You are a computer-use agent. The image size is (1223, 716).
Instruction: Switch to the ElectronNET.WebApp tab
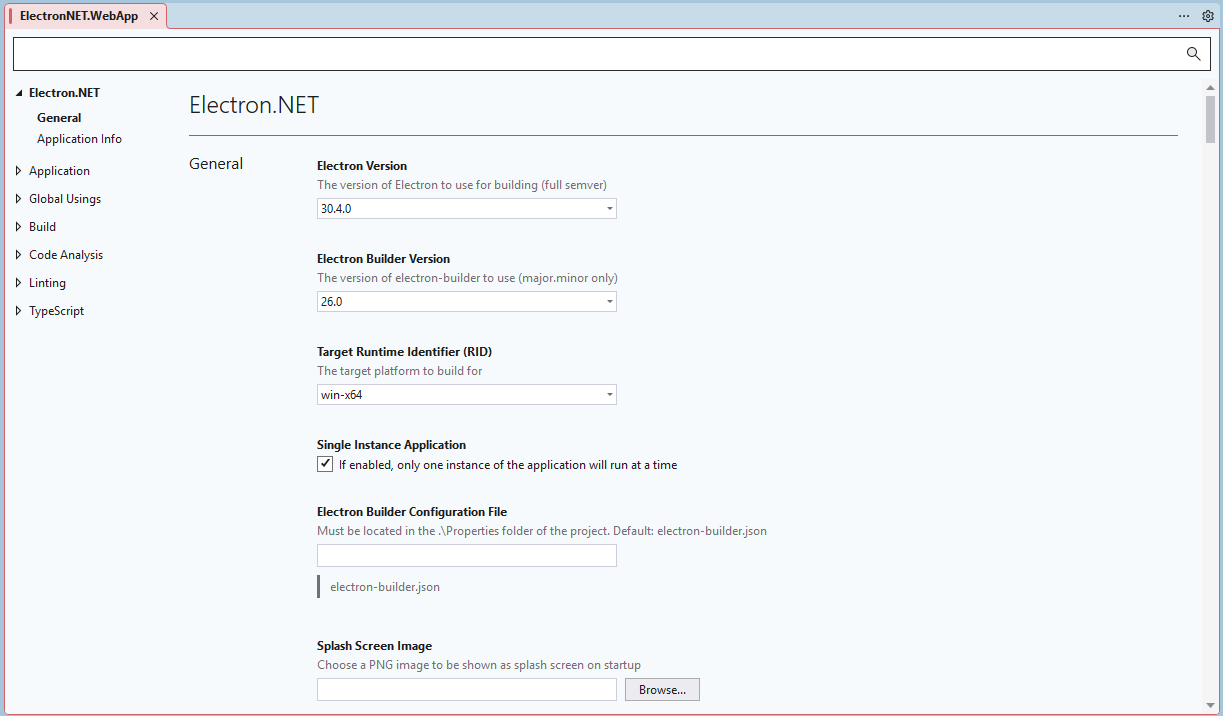(x=80, y=16)
